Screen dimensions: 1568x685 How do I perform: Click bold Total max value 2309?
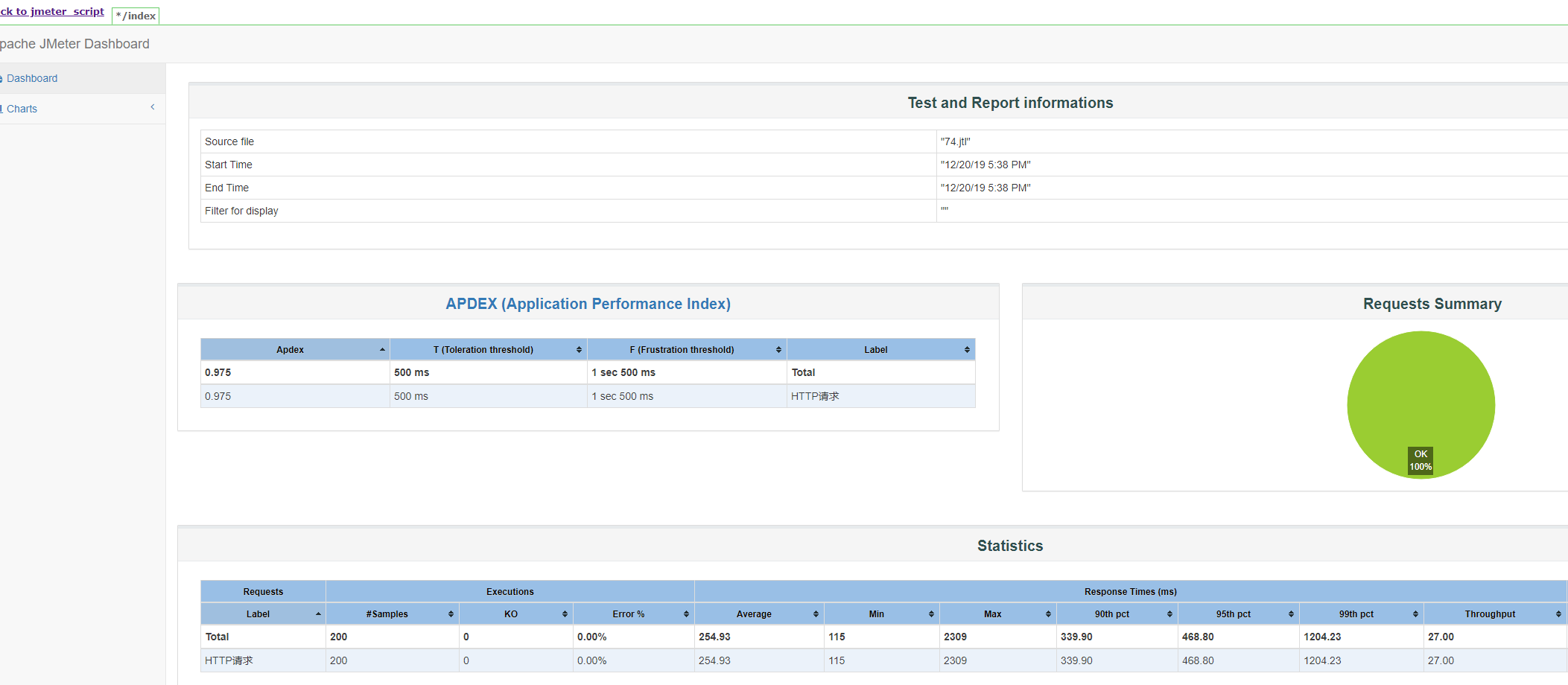pyautogui.click(x=955, y=637)
